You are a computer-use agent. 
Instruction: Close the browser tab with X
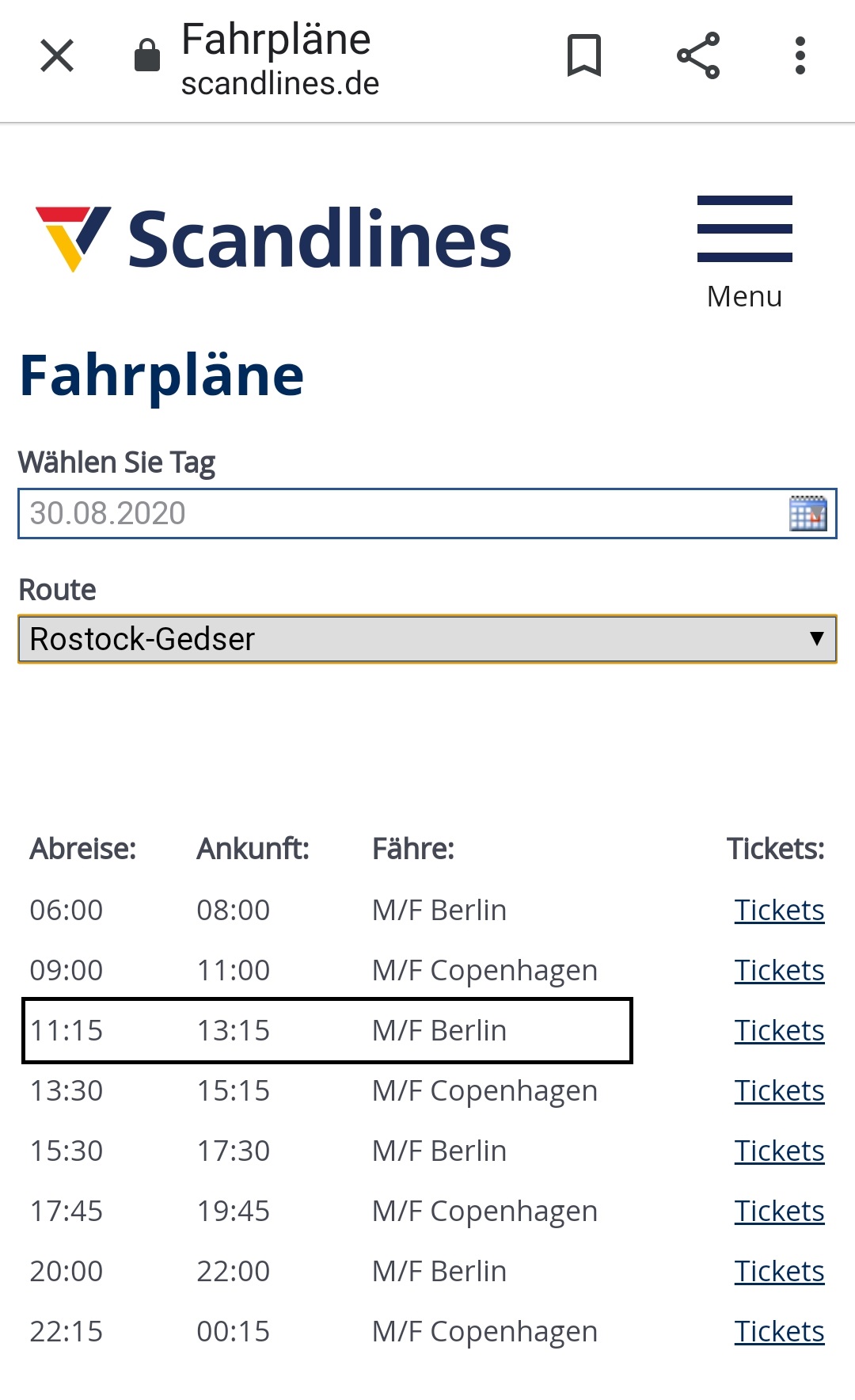pyautogui.click(x=57, y=56)
